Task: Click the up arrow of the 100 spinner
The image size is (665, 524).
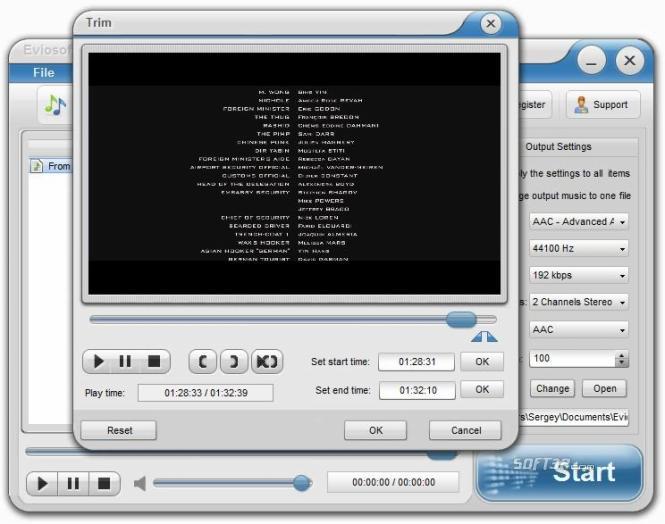Action: tap(622, 355)
